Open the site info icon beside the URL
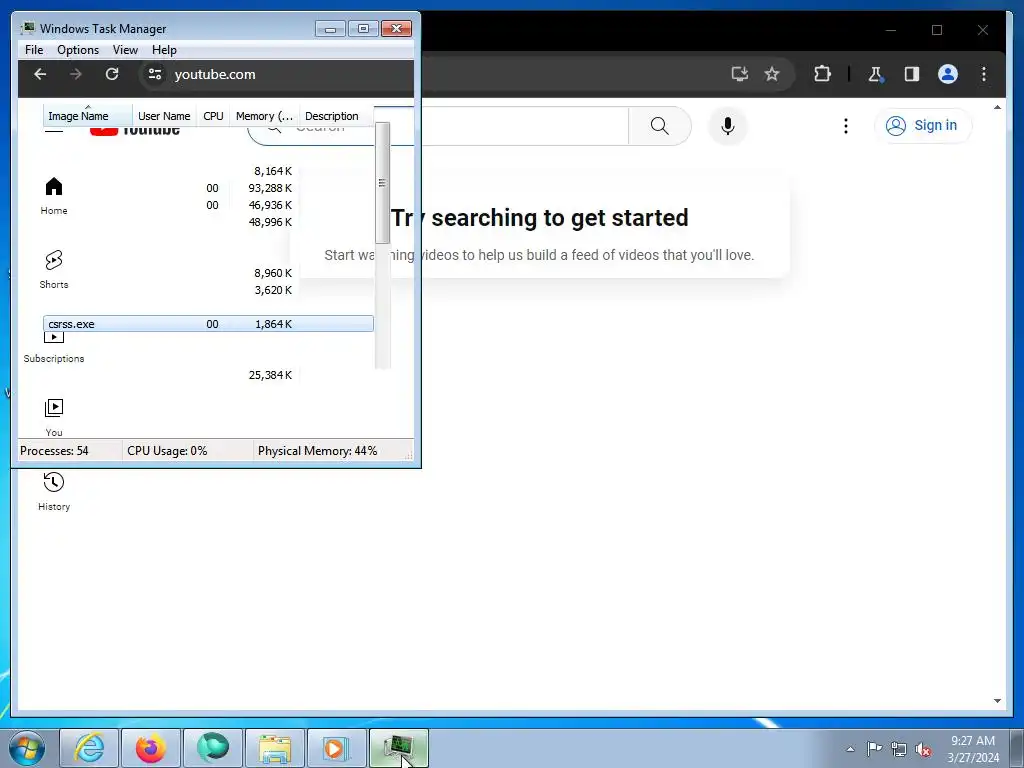The width and height of the screenshot is (1024, 768). click(x=155, y=74)
